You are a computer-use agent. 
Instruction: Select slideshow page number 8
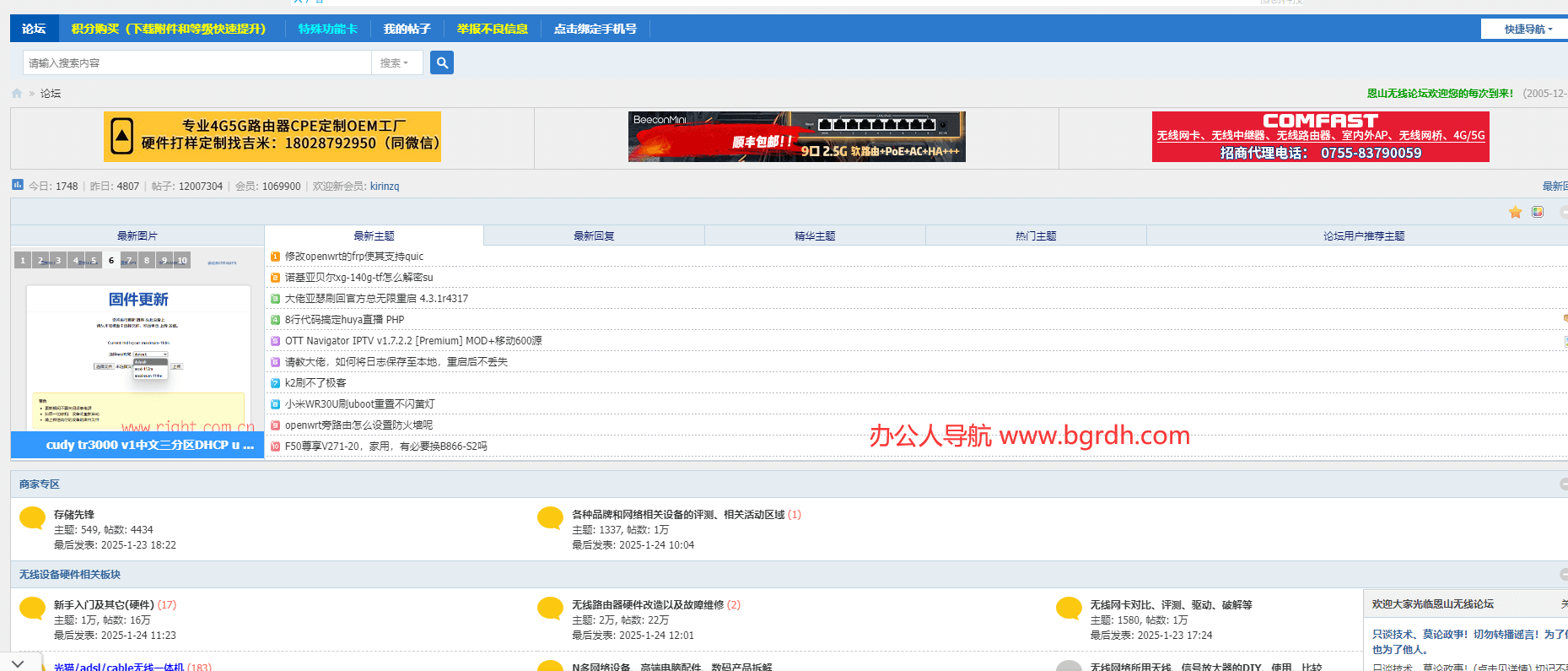click(147, 260)
